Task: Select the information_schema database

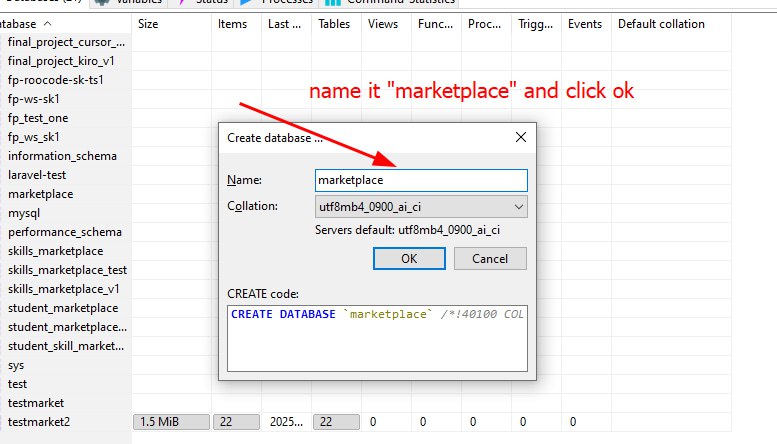Action: click(62, 156)
